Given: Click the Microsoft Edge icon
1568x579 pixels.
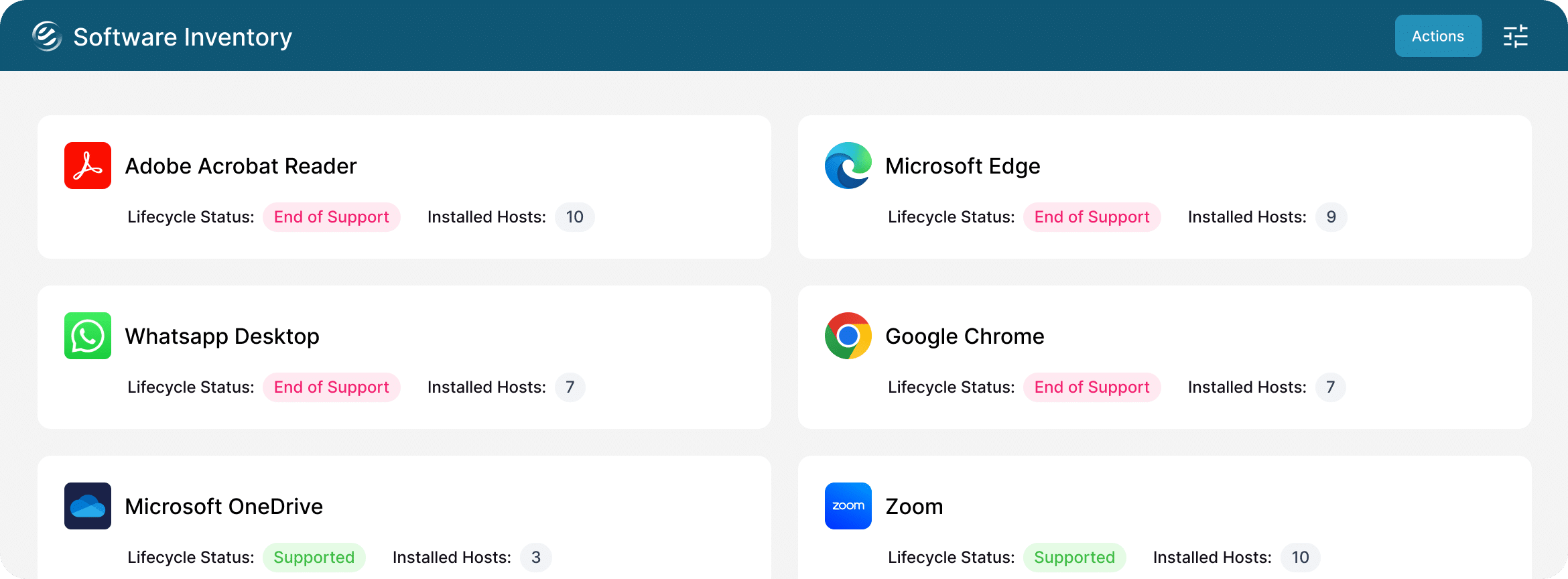Looking at the screenshot, I should point(848,166).
